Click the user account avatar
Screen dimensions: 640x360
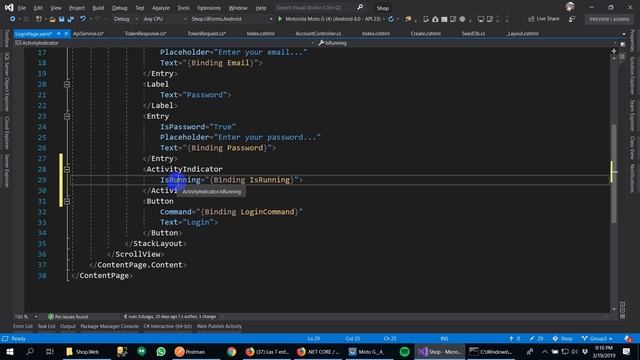tap(570, 7)
